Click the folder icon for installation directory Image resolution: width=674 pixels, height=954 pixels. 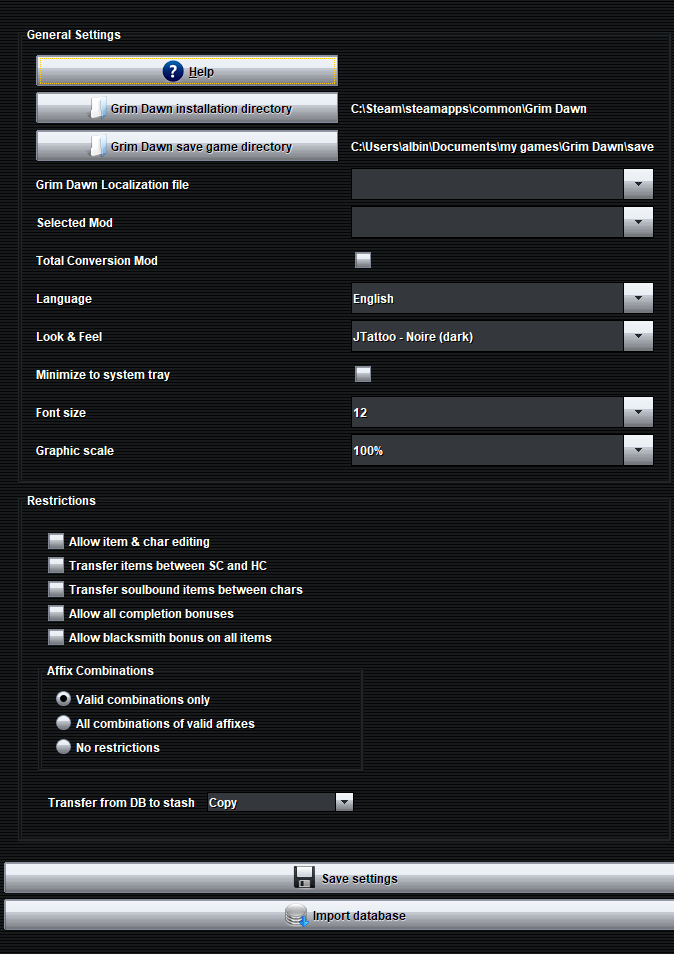98,108
